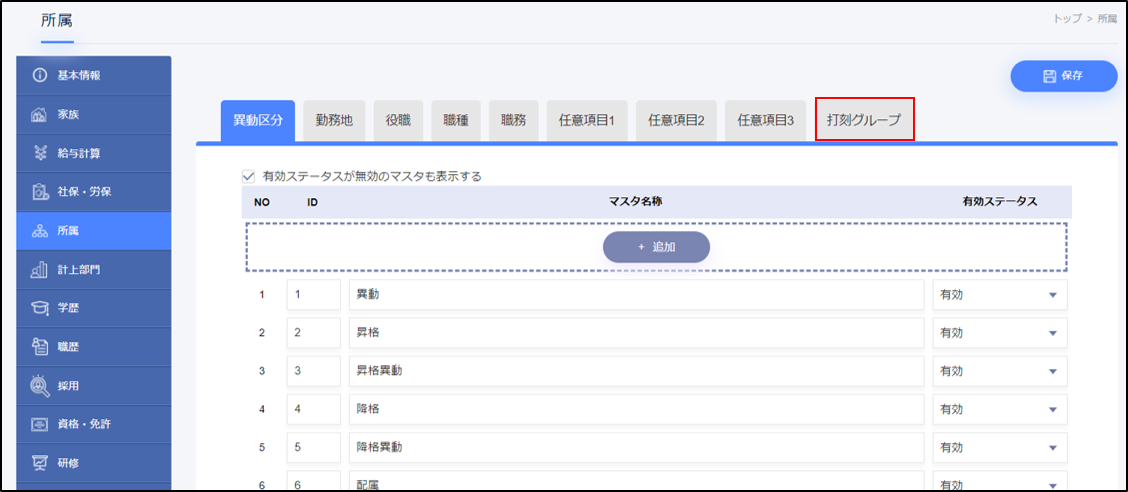
Task: Click the トップ breadcrumb link
Action: [1068, 19]
